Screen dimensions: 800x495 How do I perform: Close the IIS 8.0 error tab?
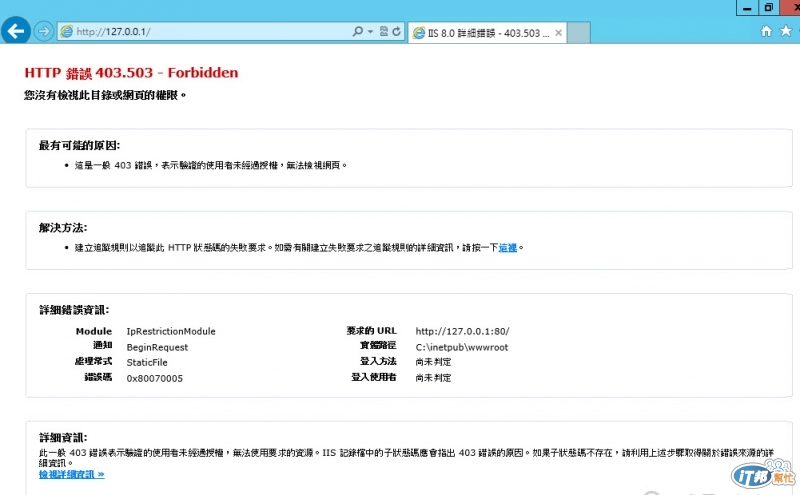point(558,33)
